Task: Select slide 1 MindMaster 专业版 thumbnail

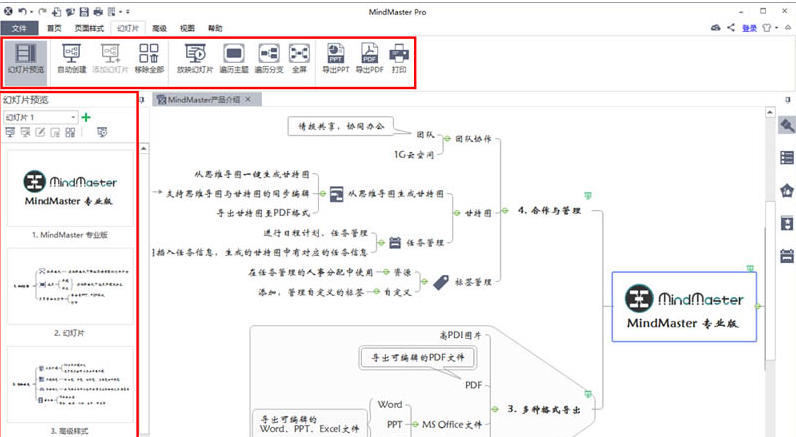Action: tap(70, 188)
